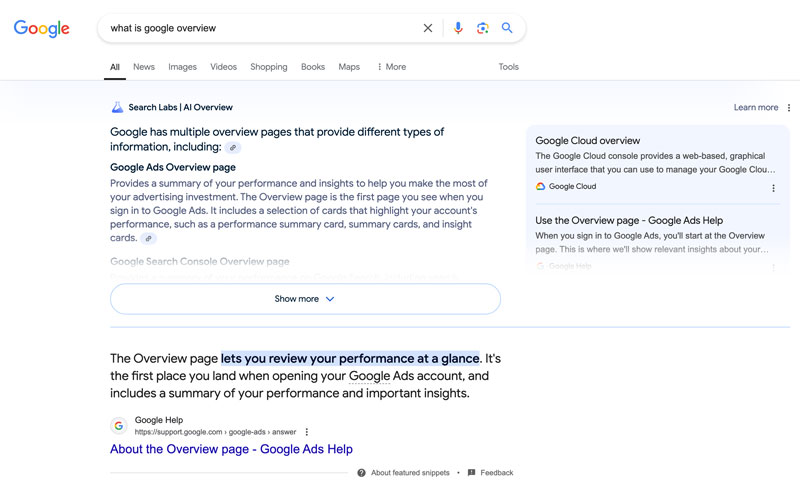
Task: Click inside the search input field
Action: coord(260,28)
